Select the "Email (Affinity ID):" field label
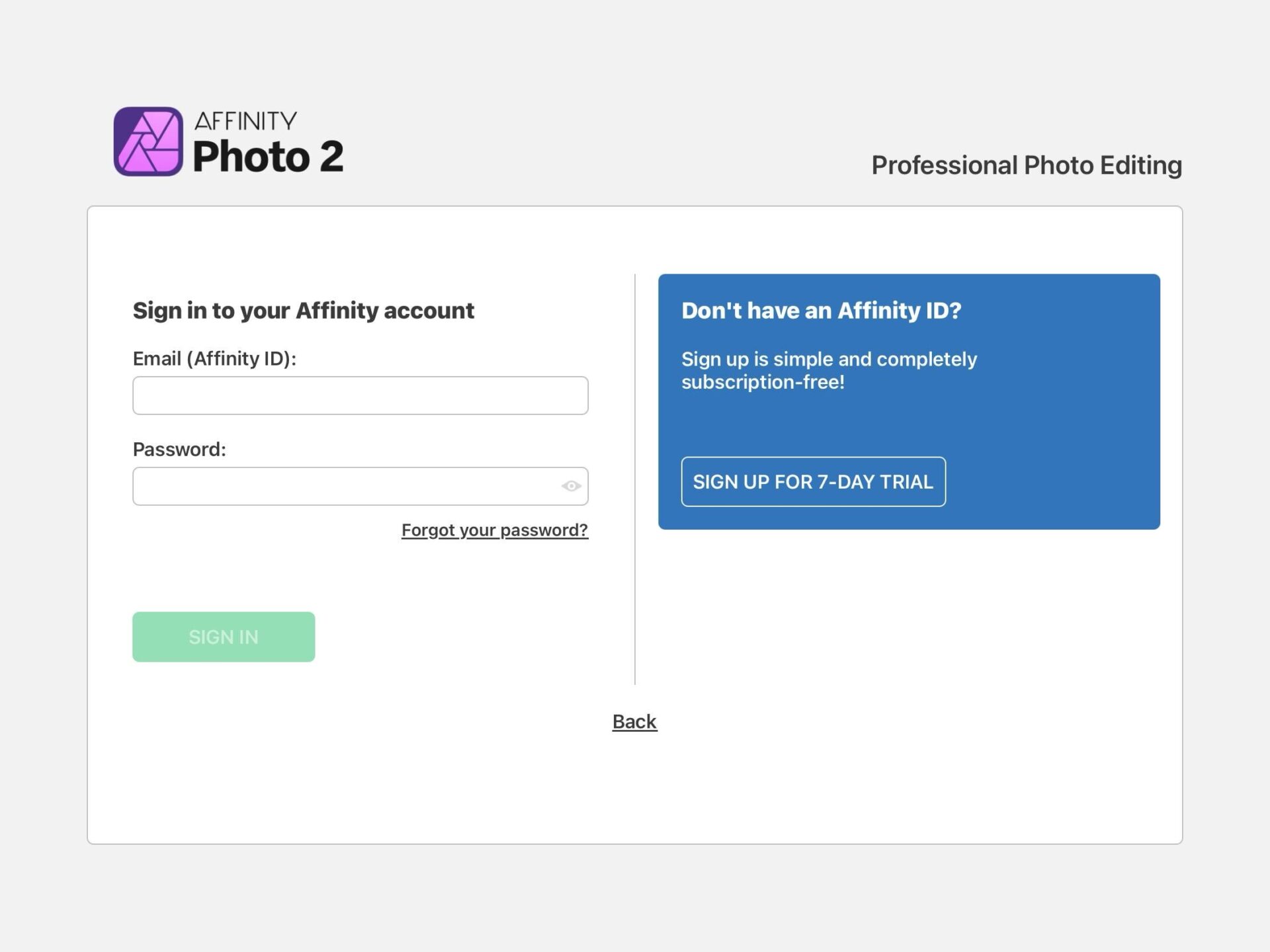Image resolution: width=1270 pixels, height=952 pixels. pos(214,359)
